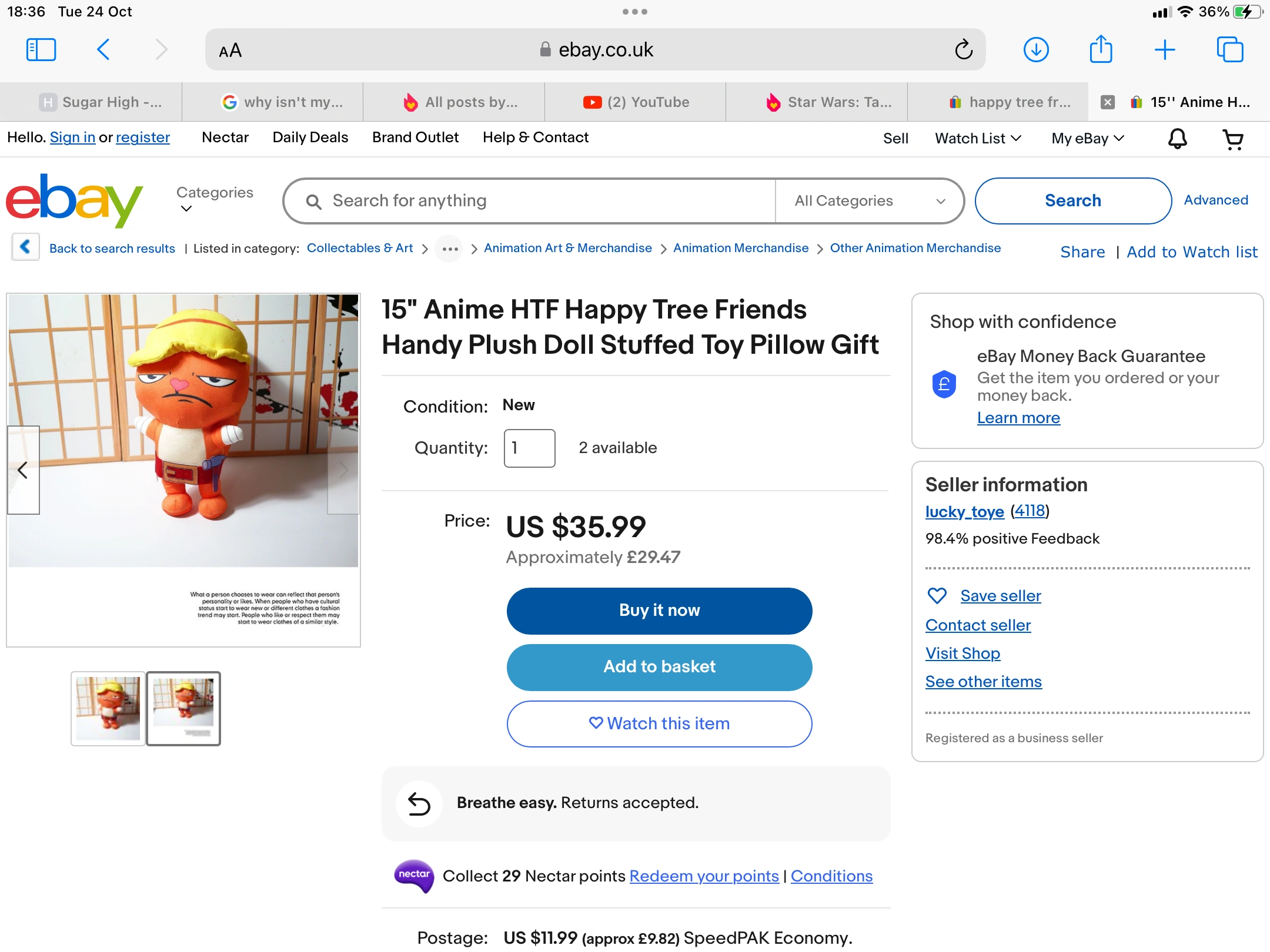The height and width of the screenshot is (952, 1270).
Task: Focus the Search for anything field
Action: (x=529, y=201)
